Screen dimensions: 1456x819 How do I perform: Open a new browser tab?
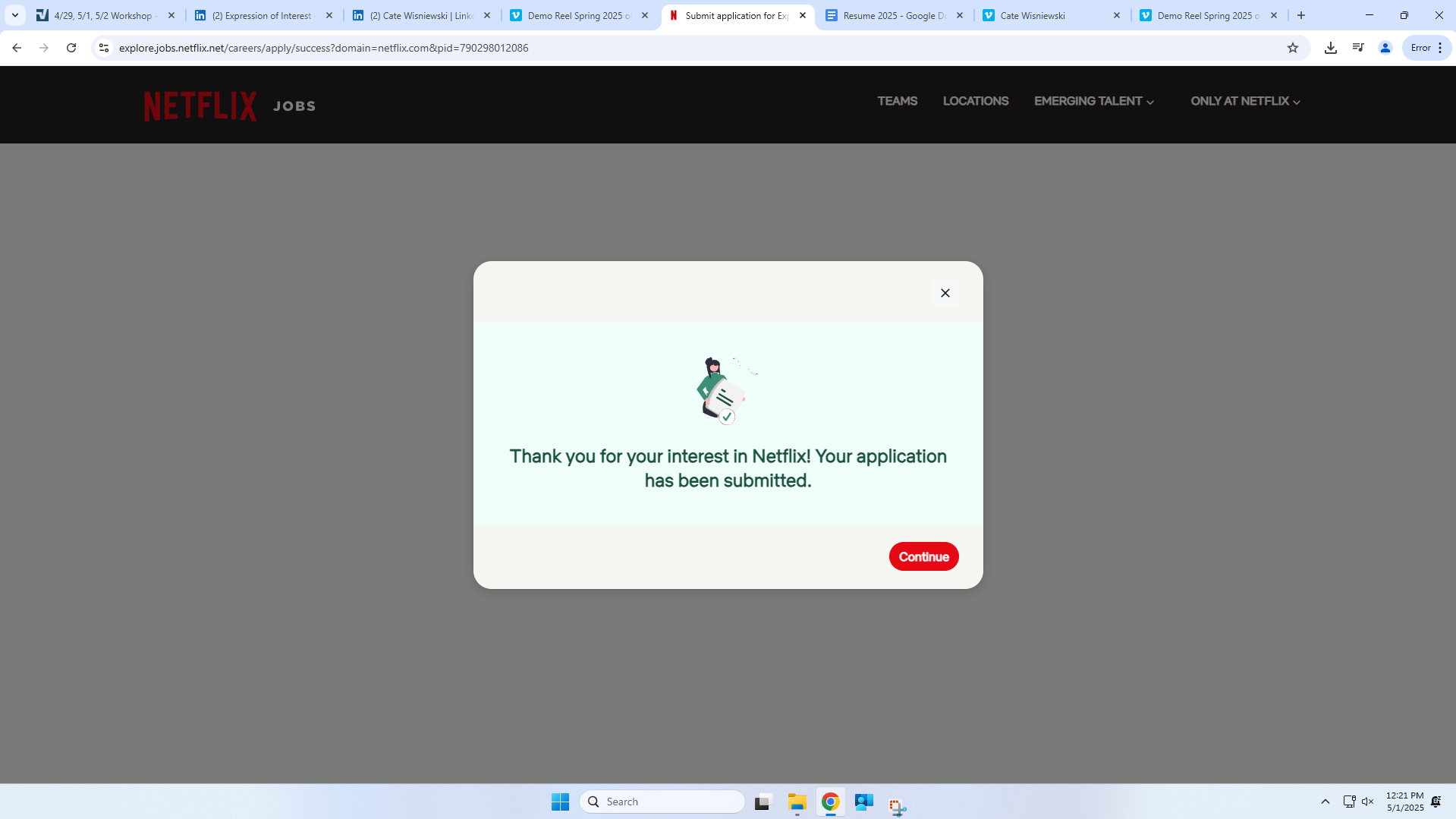[x=1301, y=15]
